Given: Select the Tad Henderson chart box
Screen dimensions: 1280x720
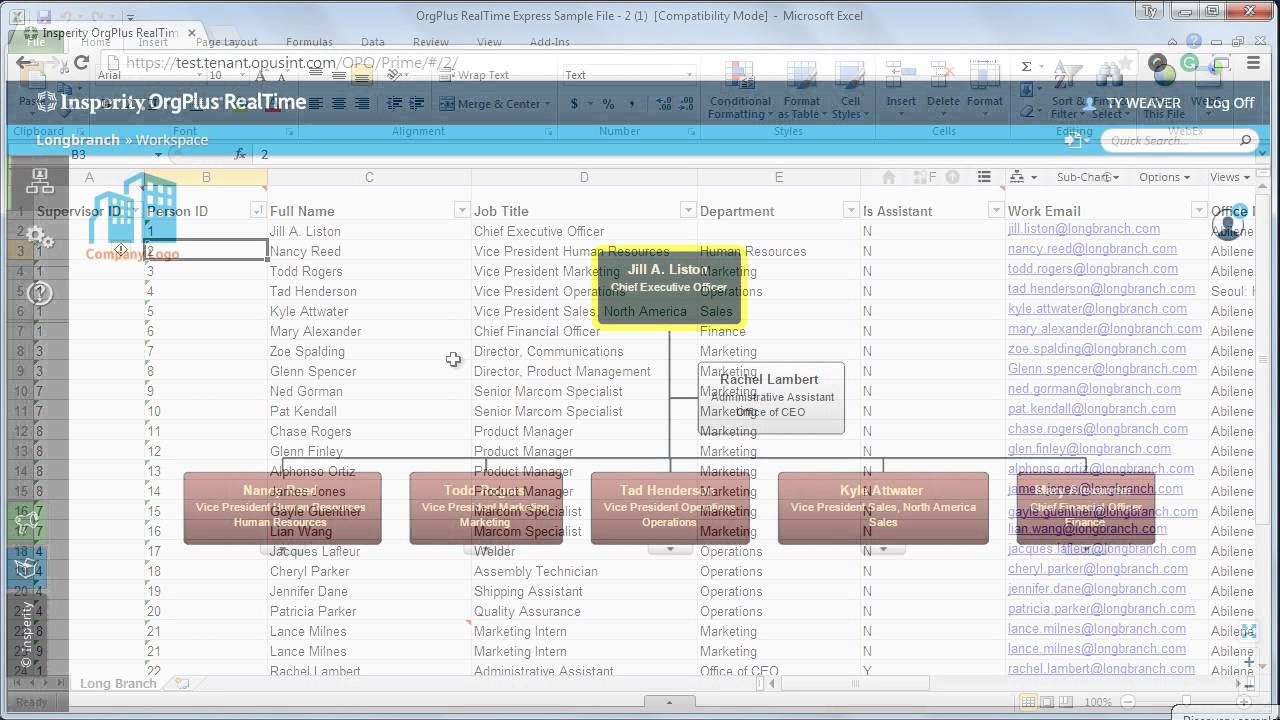Looking at the screenshot, I should tap(670, 508).
